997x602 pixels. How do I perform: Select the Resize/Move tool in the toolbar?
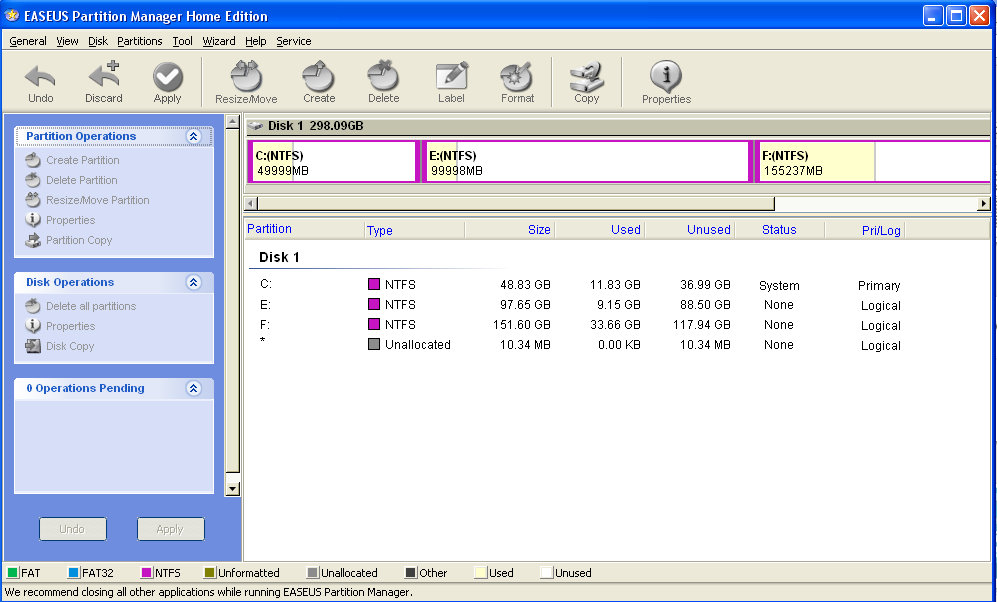coord(244,80)
